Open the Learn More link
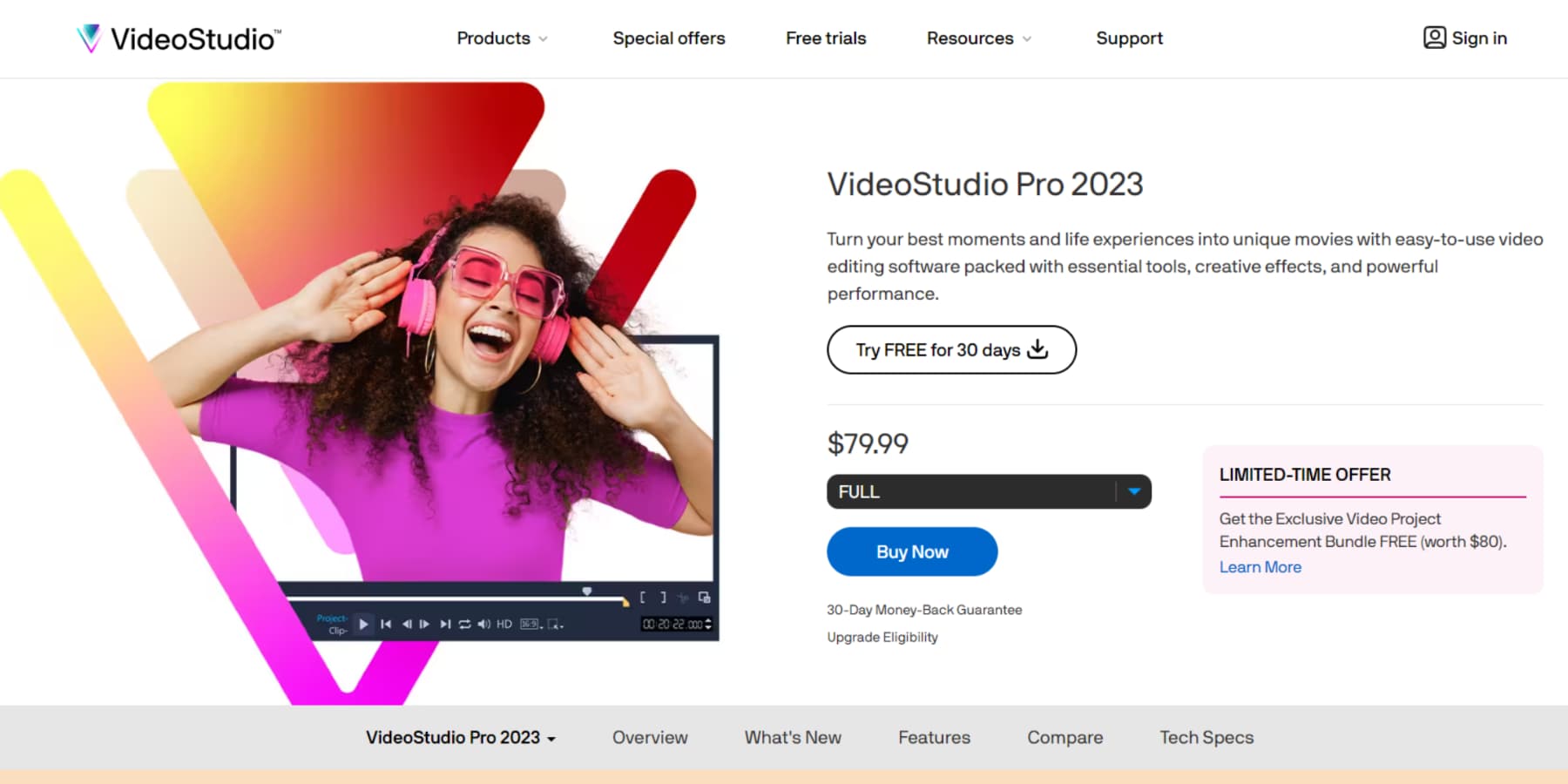Image resolution: width=1568 pixels, height=784 pixels. click(x=1260, y=566)
